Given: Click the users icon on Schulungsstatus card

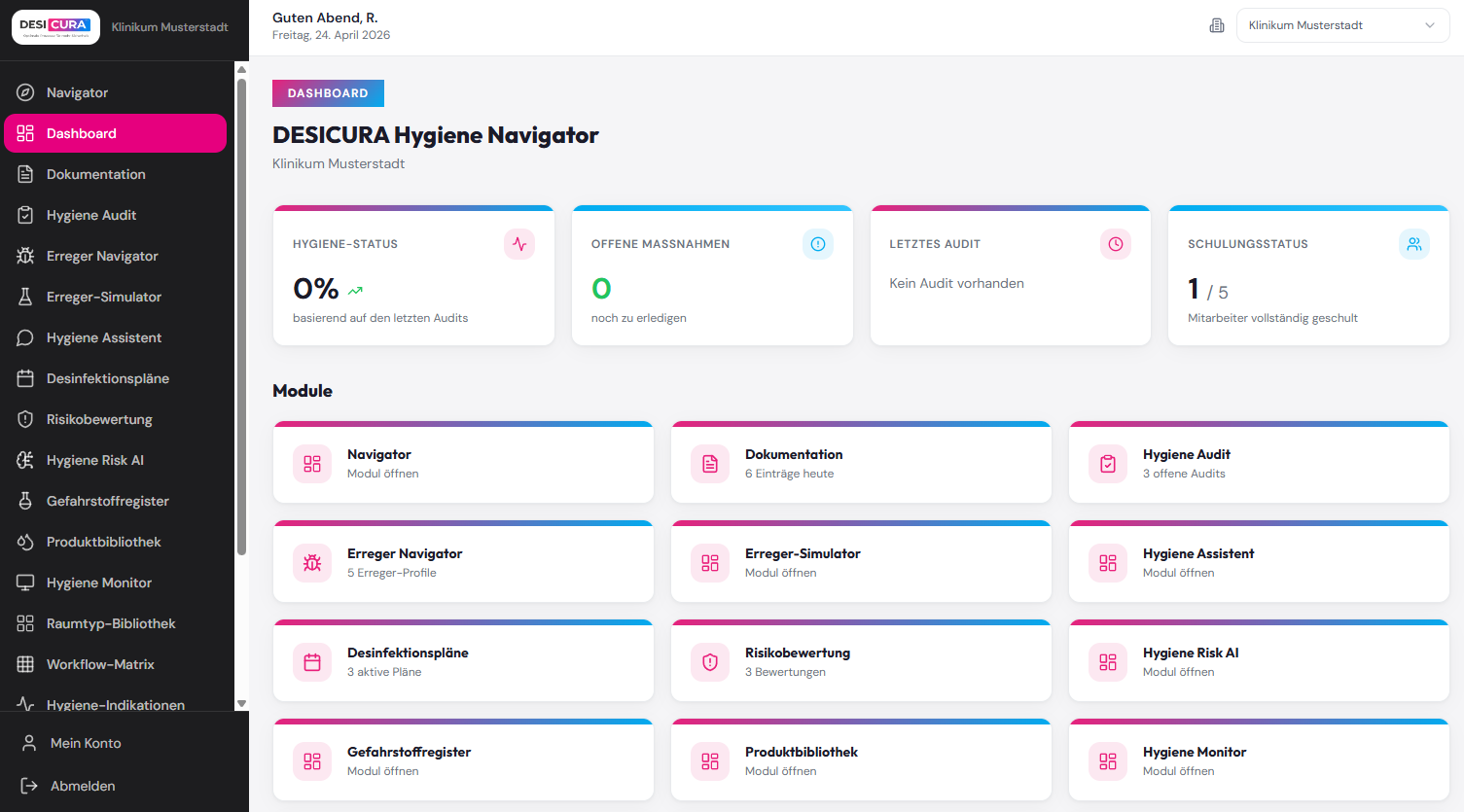Looking at the screenshot, I should click(x=1414, y=244).
